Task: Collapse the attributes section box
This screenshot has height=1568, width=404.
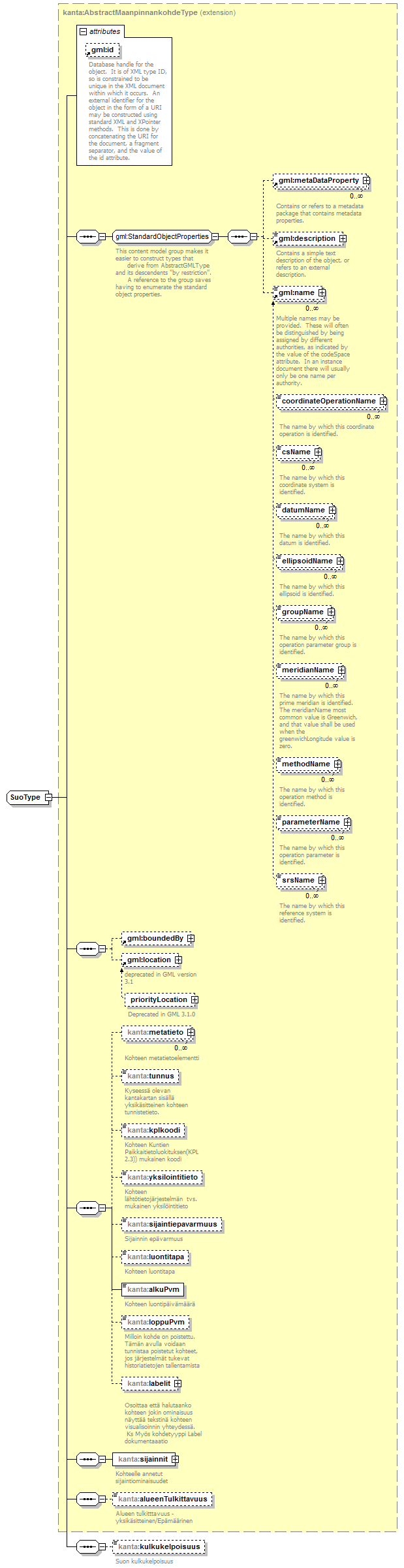Action: [x=83, y=31]
